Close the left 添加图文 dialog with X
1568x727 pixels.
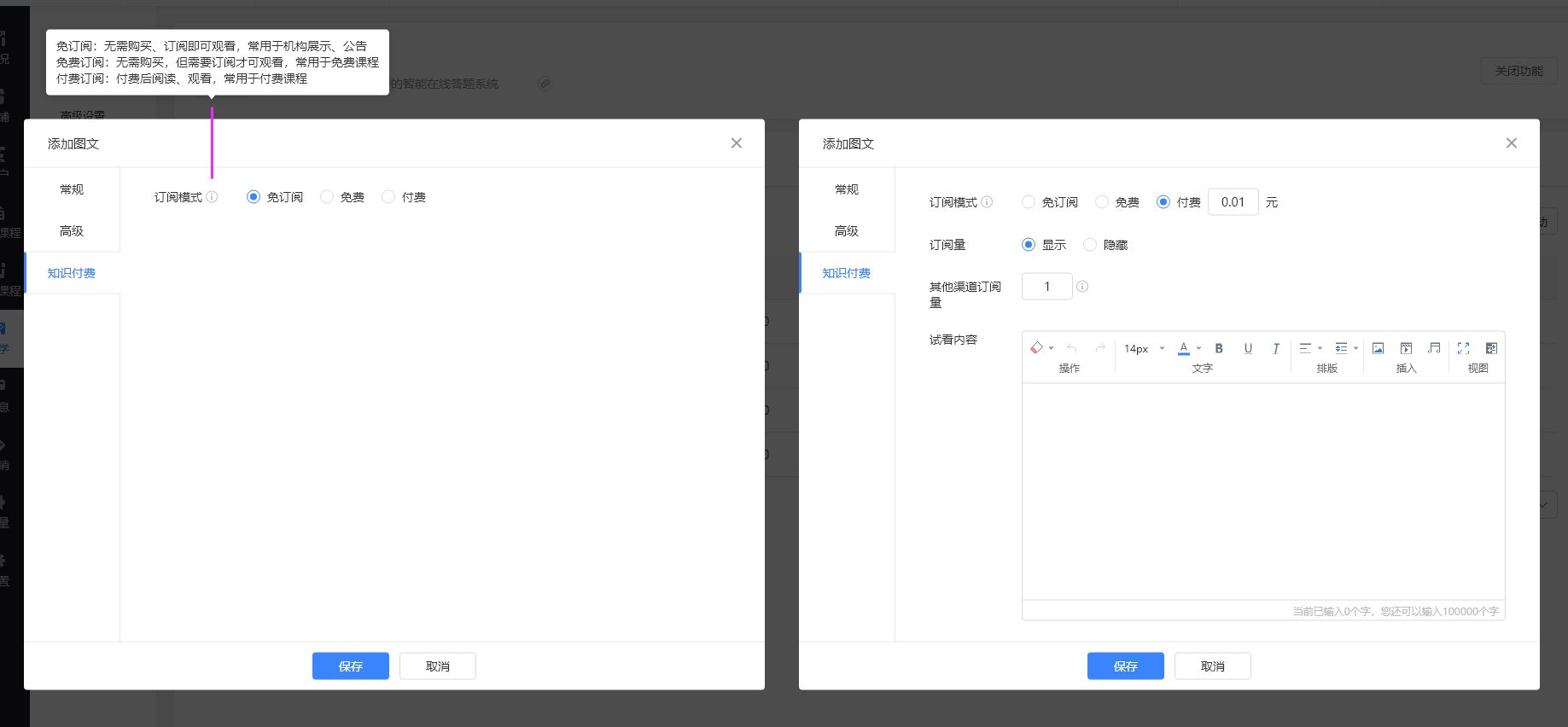(737, 143)
